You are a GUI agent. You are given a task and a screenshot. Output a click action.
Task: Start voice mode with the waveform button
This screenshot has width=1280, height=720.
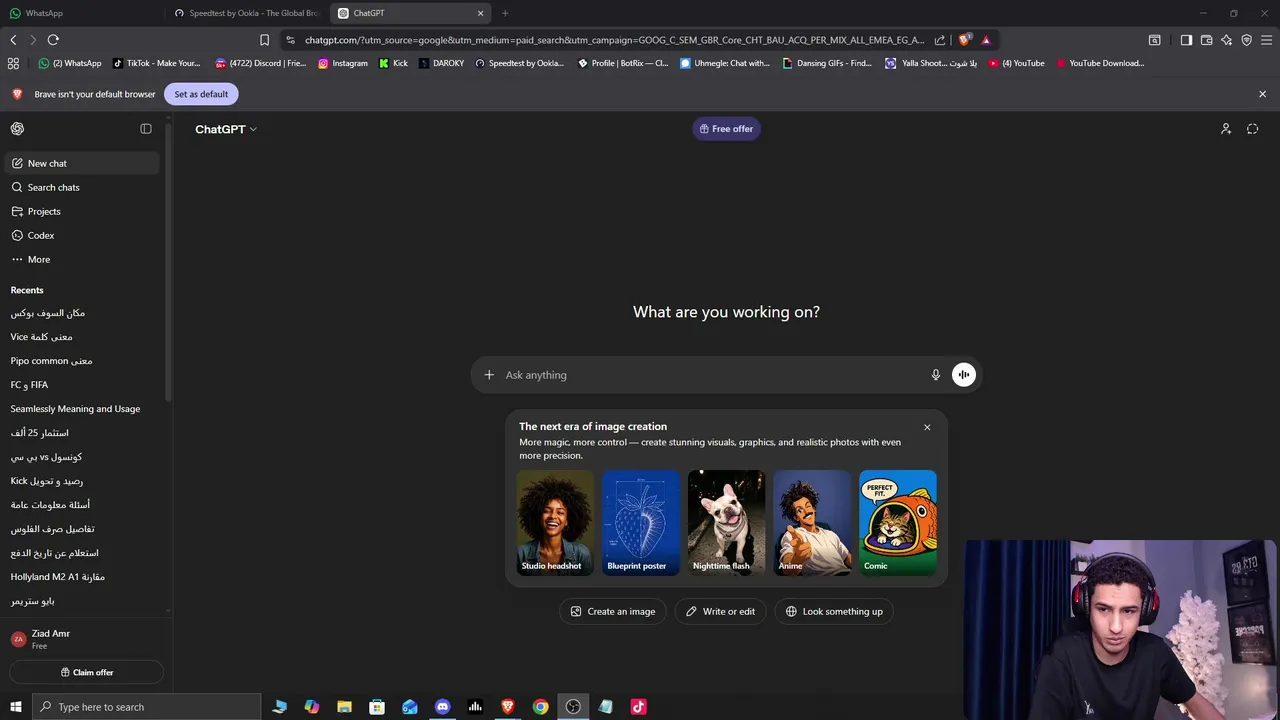tap(964, 375)
